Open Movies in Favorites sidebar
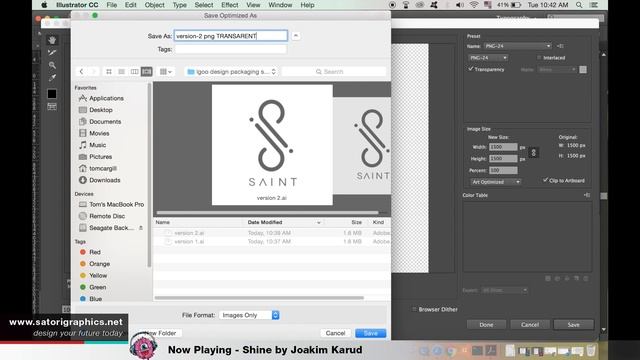The image size is (640, 360). 99,133
